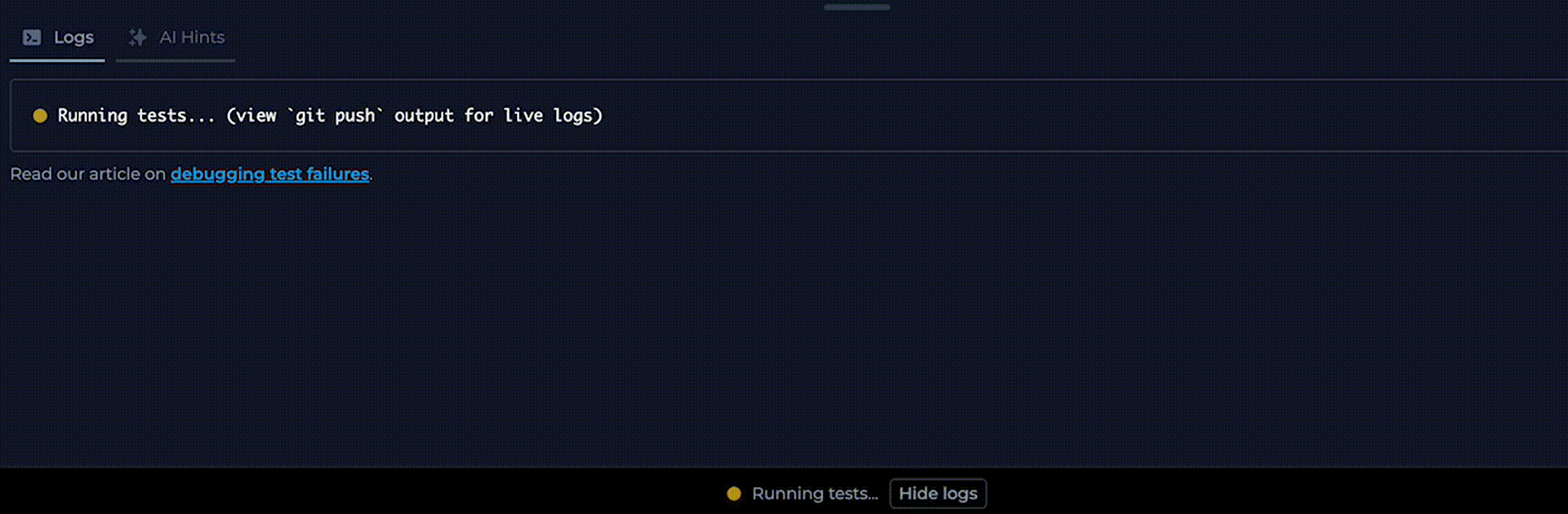
Task: Click the drag handle atop the logs panel
Action: [x=857, y=7]
